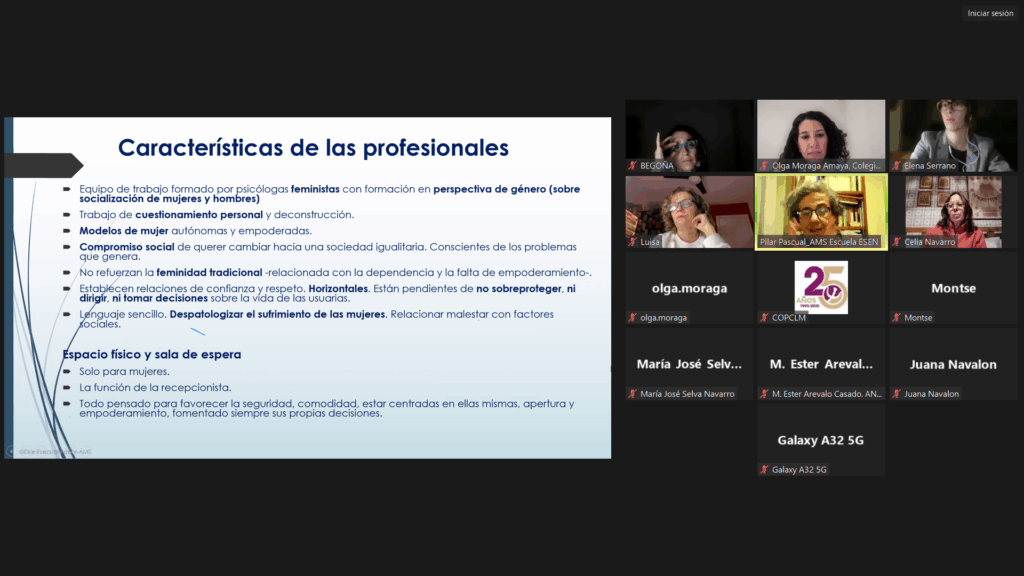Click muted mic icon beside Elena Serrano
This screenshot has width=1024, height=576.
point(896,166)
